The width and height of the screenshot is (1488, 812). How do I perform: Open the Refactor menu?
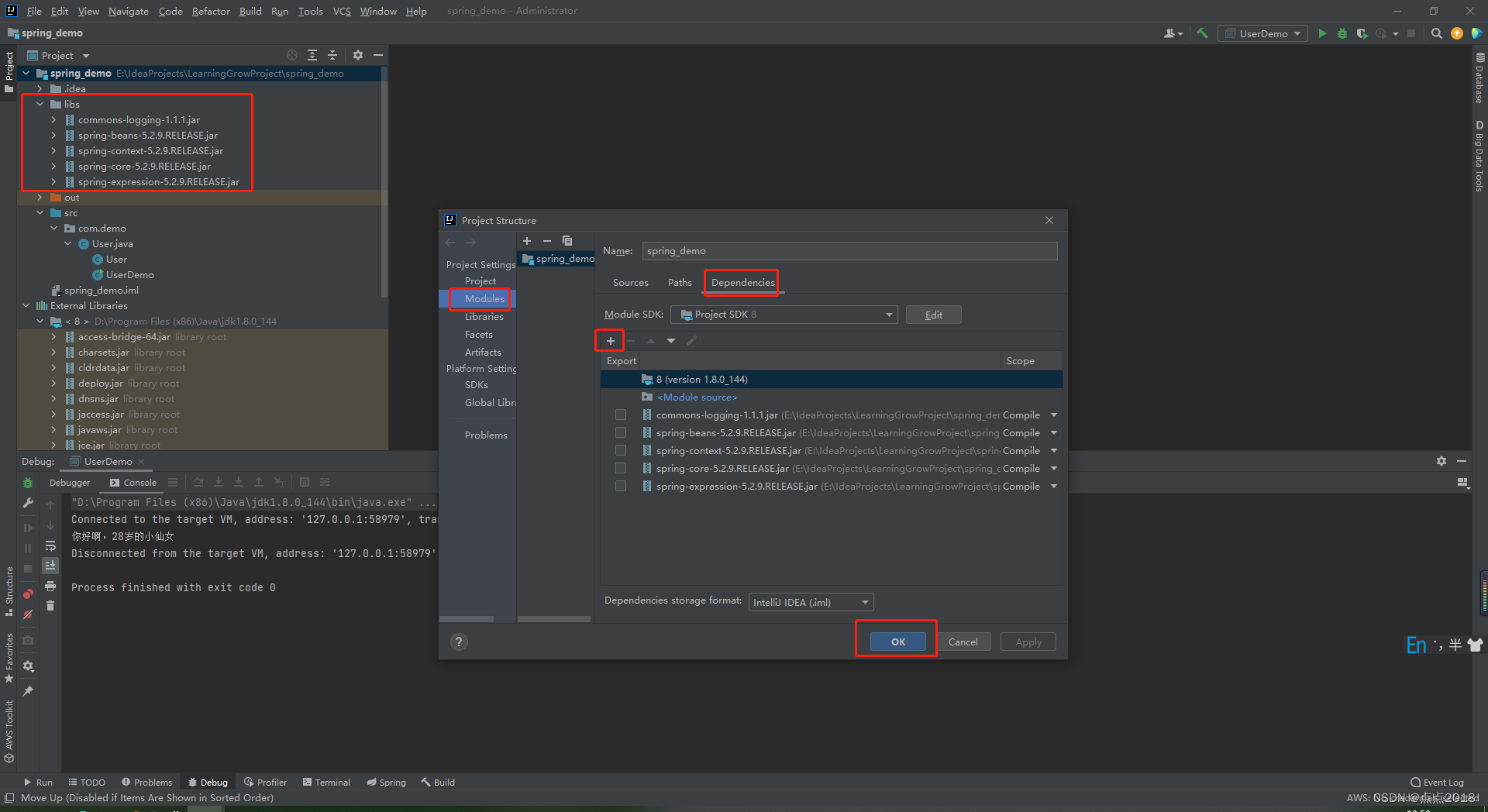pos(211,11)
